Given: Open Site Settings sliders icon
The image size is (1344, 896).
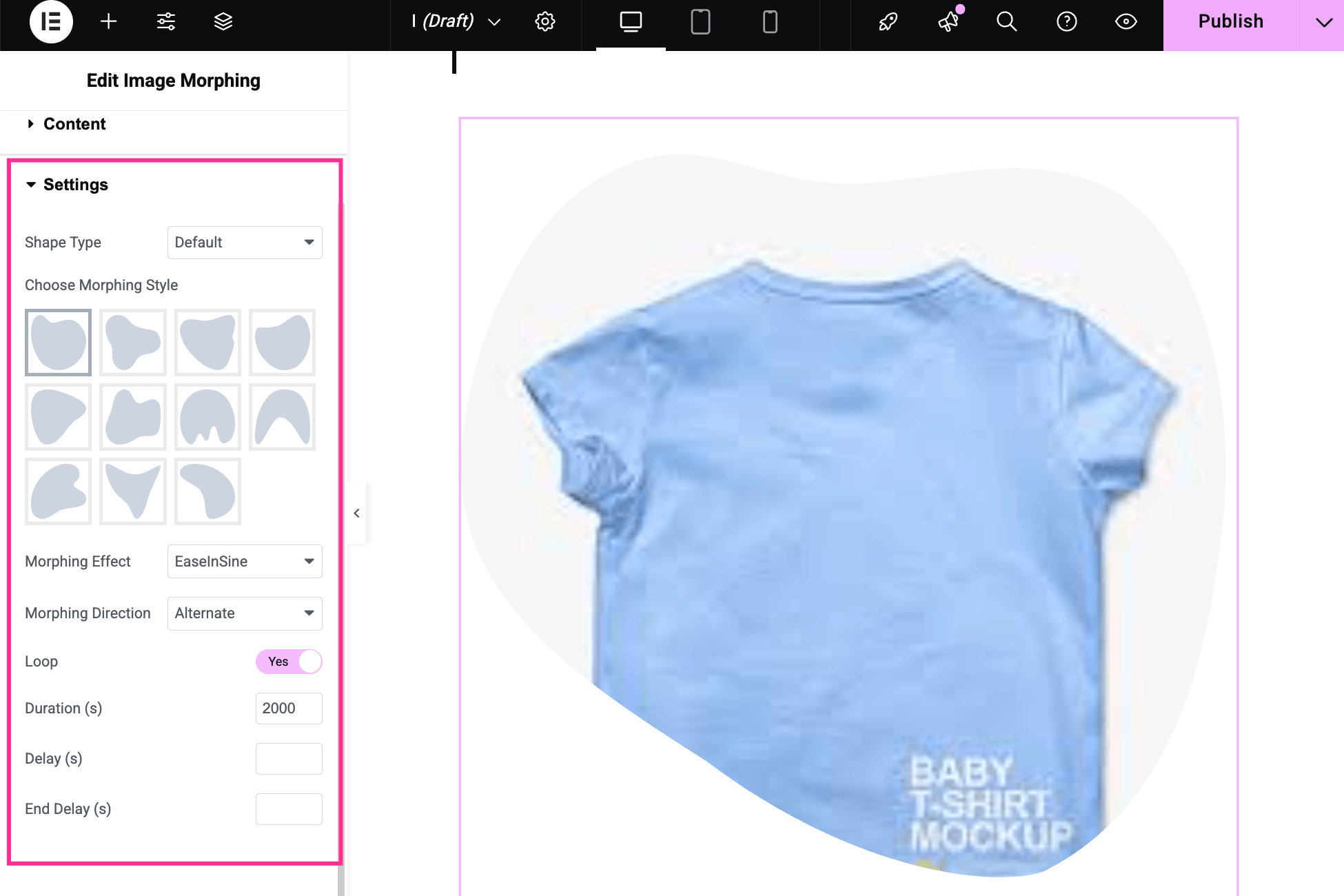Looking at the screenshot, I should pyautogui.click(x=166, y=22).
